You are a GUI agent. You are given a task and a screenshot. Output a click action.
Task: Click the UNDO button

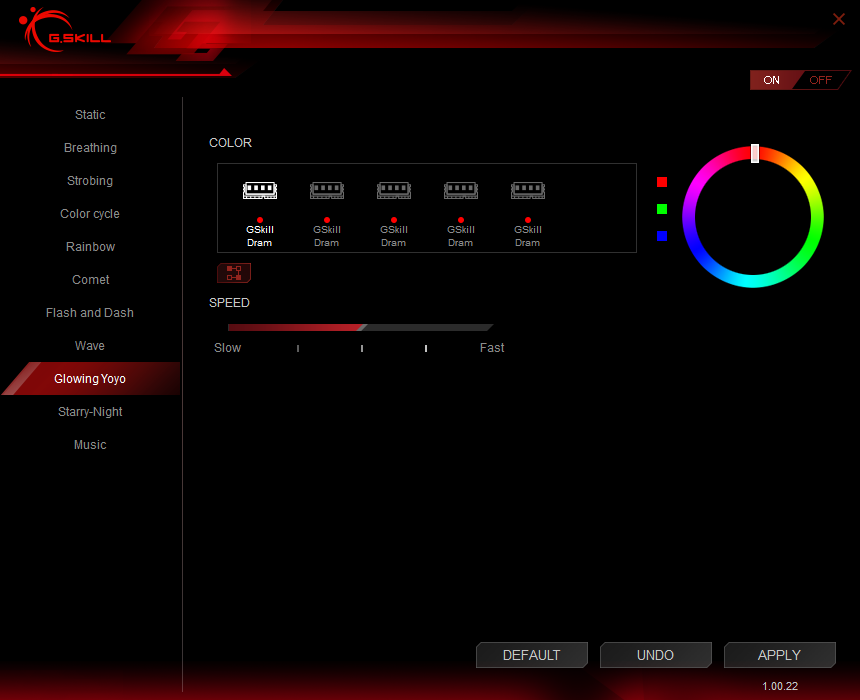(x=656, y=655)
